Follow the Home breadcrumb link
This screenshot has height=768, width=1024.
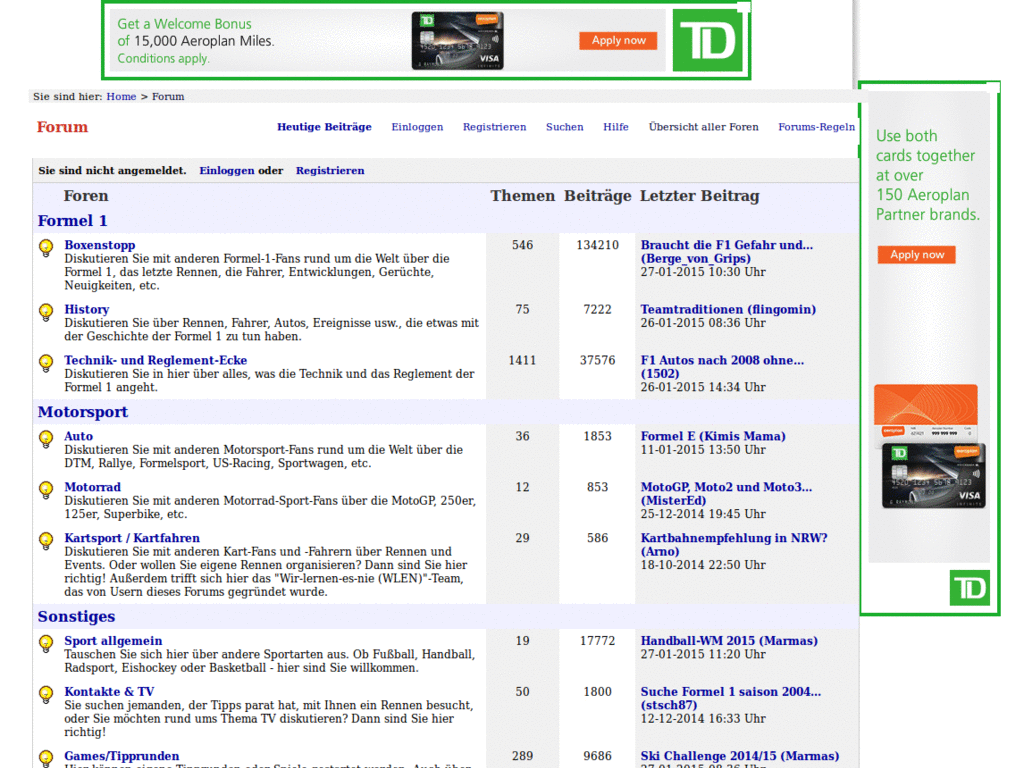coord(121,97)
